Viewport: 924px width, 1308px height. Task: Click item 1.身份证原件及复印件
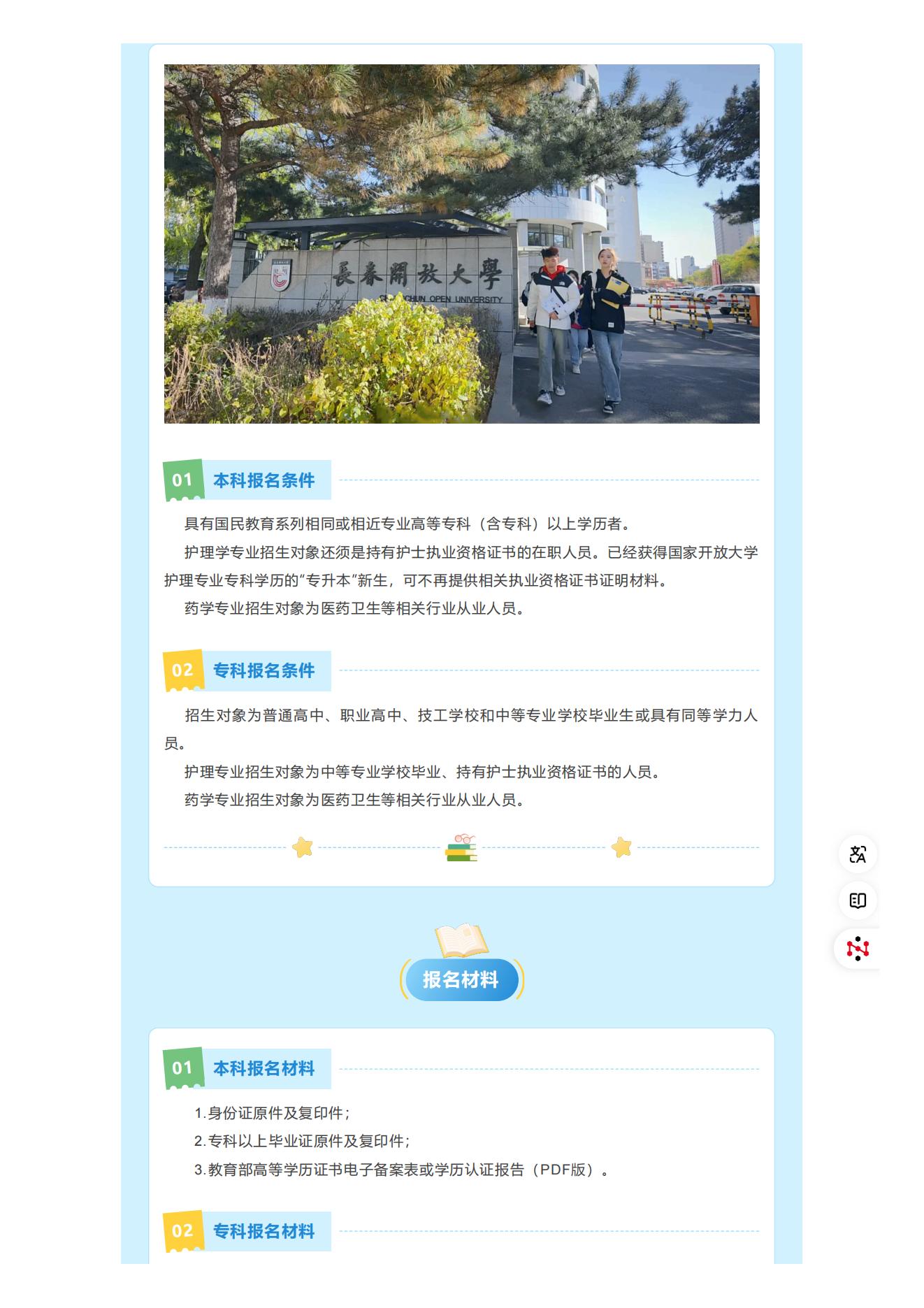(272, 1113)
